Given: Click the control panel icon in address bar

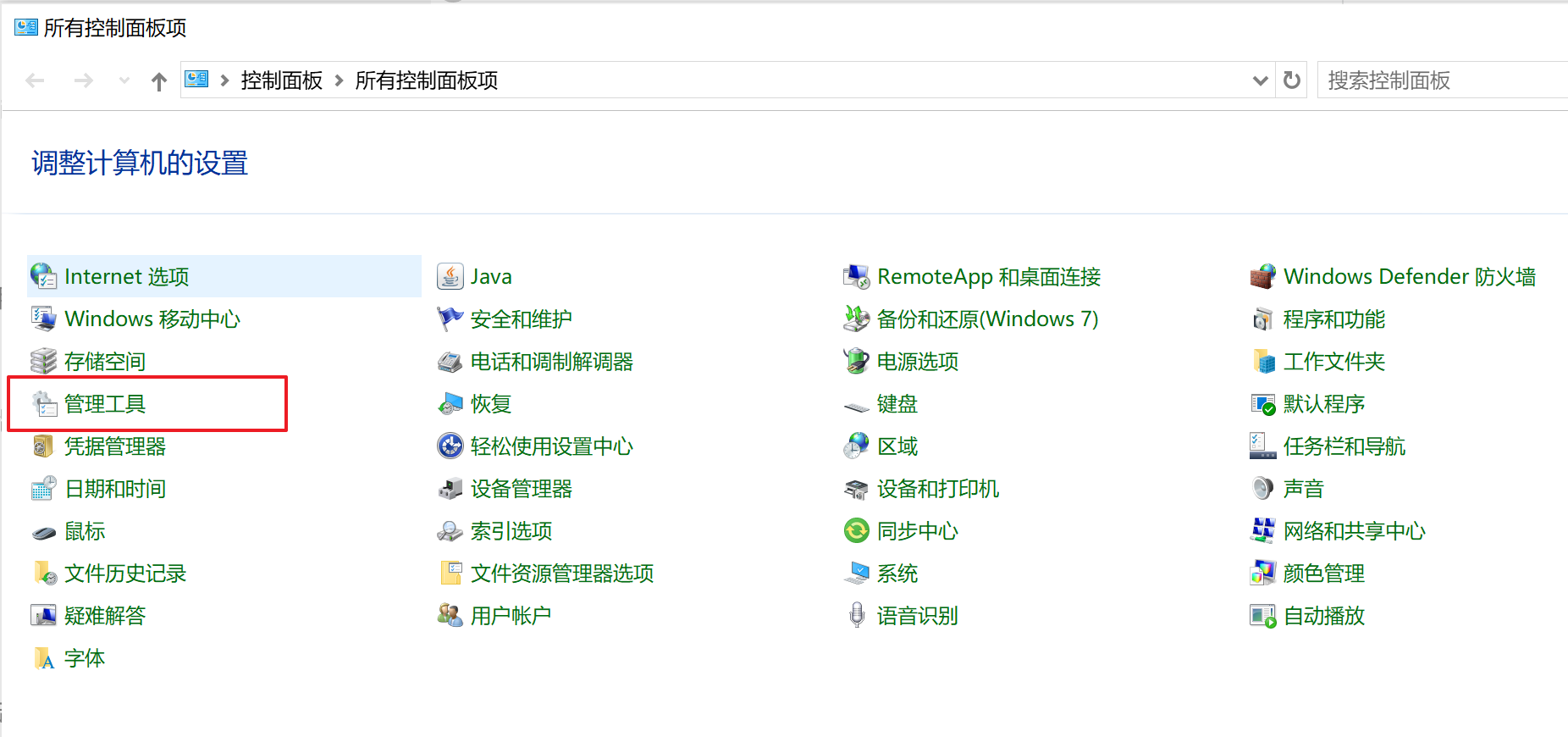Looking at the screenshot, I should click(x=196, y=80).
